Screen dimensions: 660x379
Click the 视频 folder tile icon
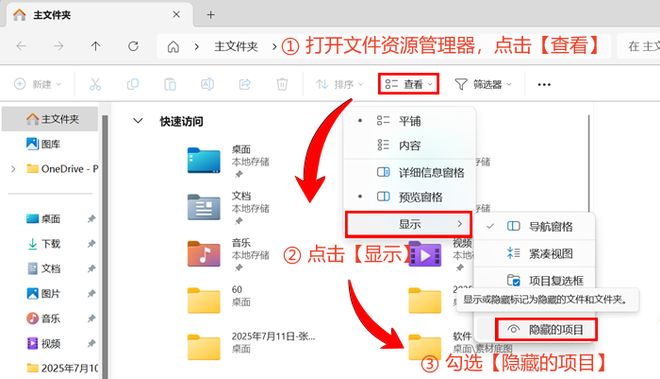[425, 254]
